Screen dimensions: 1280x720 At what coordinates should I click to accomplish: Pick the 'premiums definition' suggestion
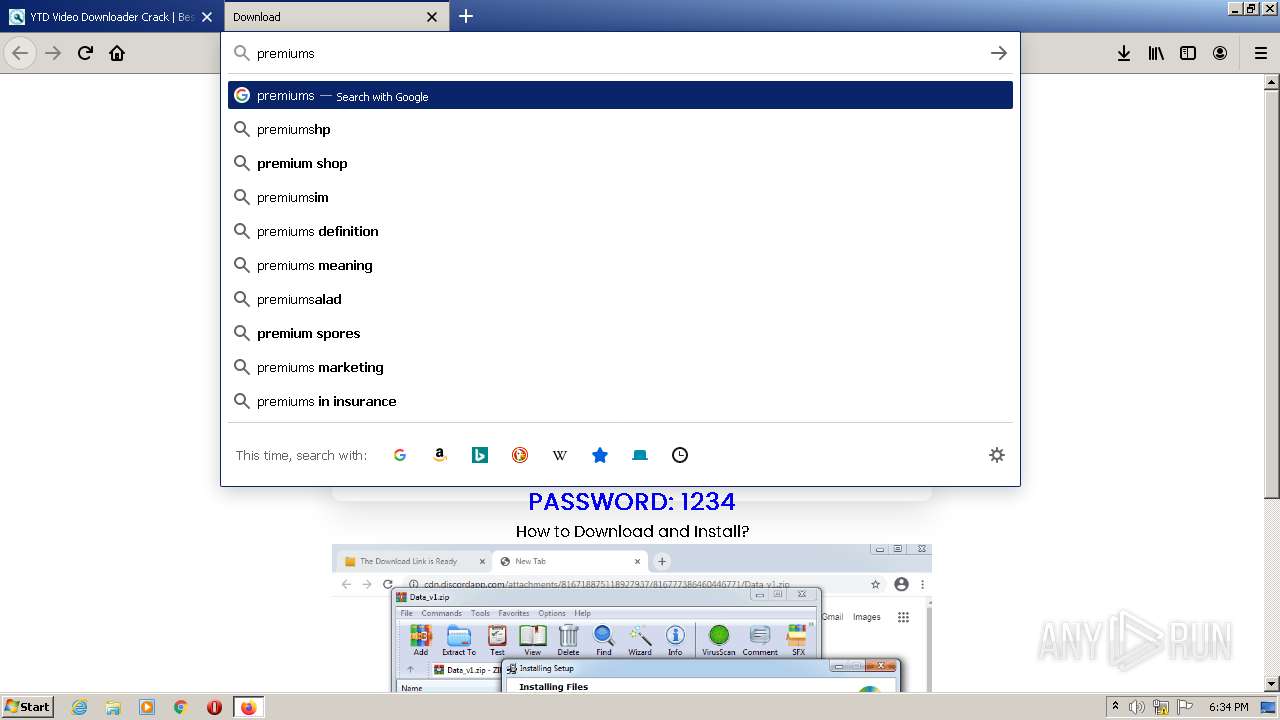click(620, 231)
